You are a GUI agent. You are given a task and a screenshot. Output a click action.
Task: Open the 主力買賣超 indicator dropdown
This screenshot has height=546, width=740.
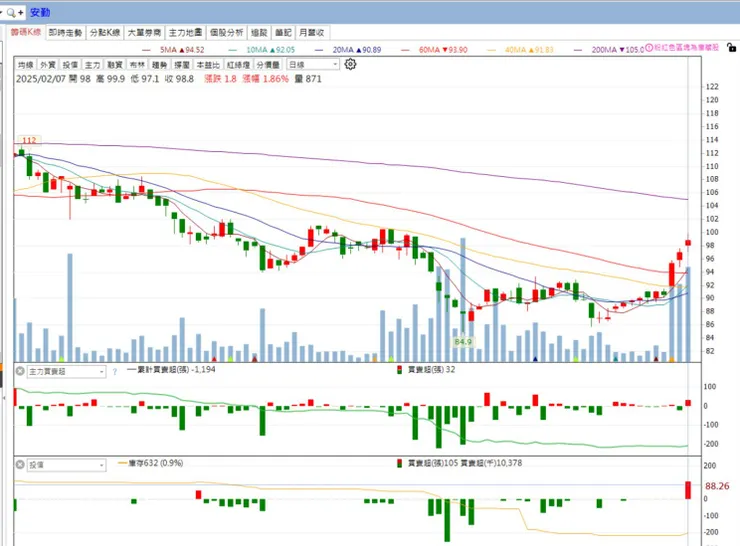coord(66,372)
